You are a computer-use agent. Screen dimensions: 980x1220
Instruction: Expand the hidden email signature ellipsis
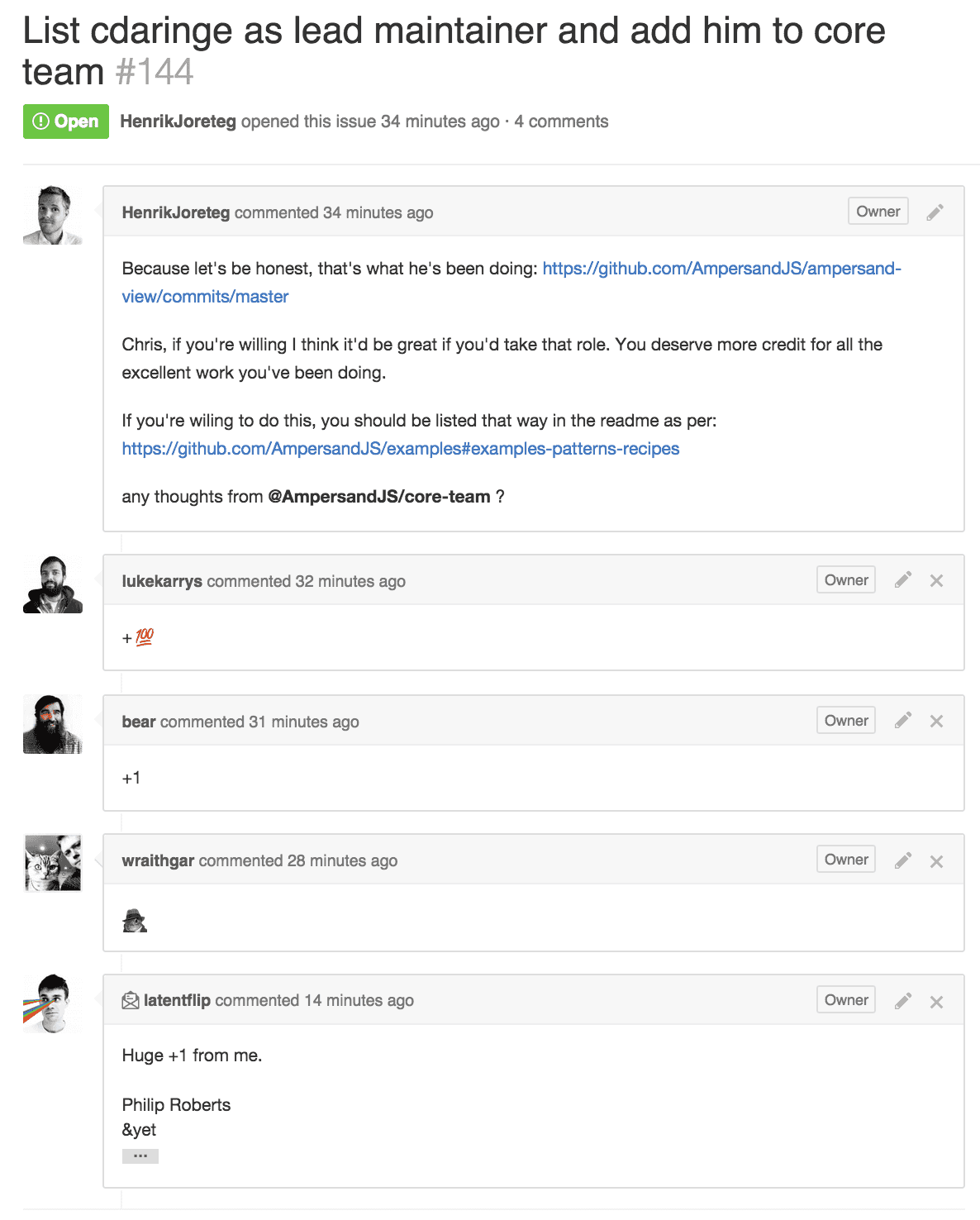pos(140,1156)
